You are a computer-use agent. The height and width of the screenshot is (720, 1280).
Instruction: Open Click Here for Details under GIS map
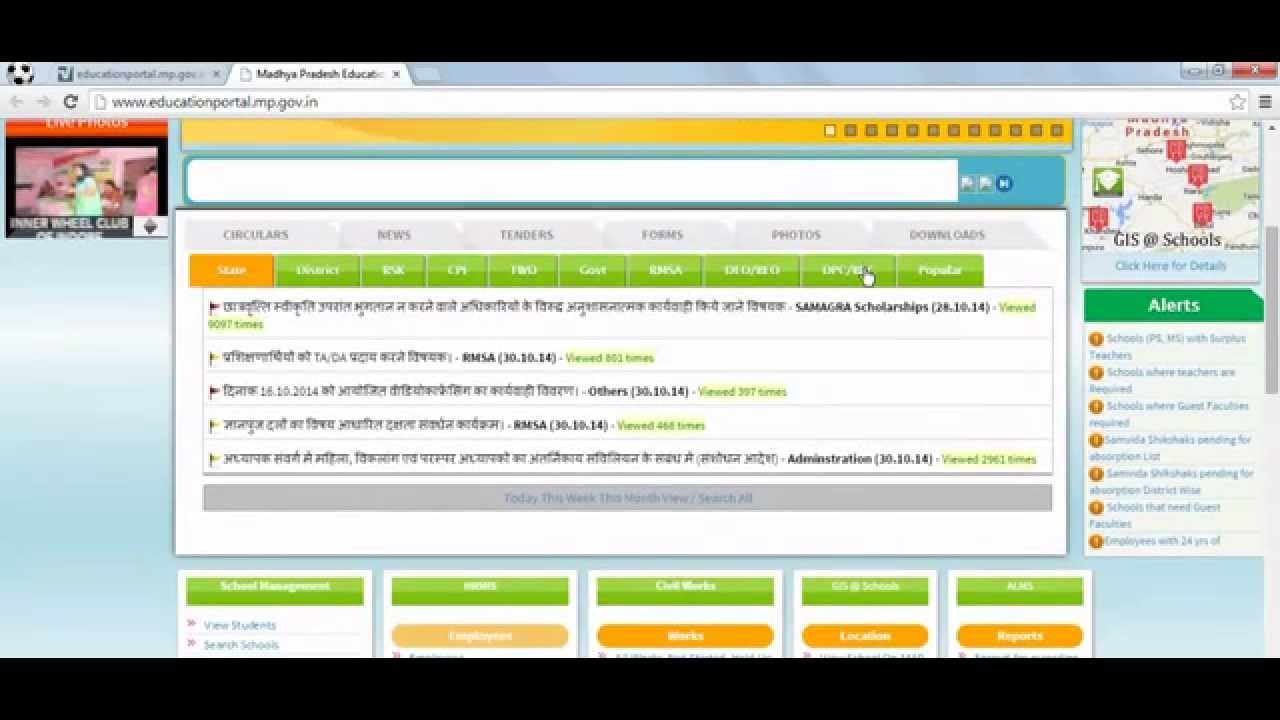tap(1171, 266)
